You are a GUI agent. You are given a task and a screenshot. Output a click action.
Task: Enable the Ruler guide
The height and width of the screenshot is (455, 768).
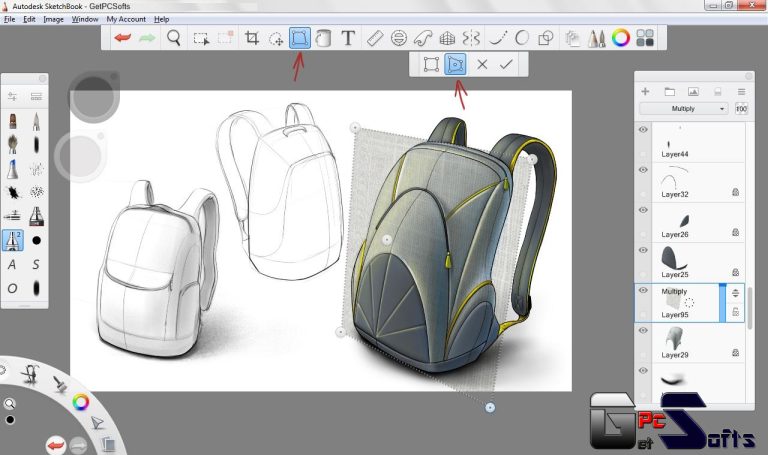pos(375,38)
